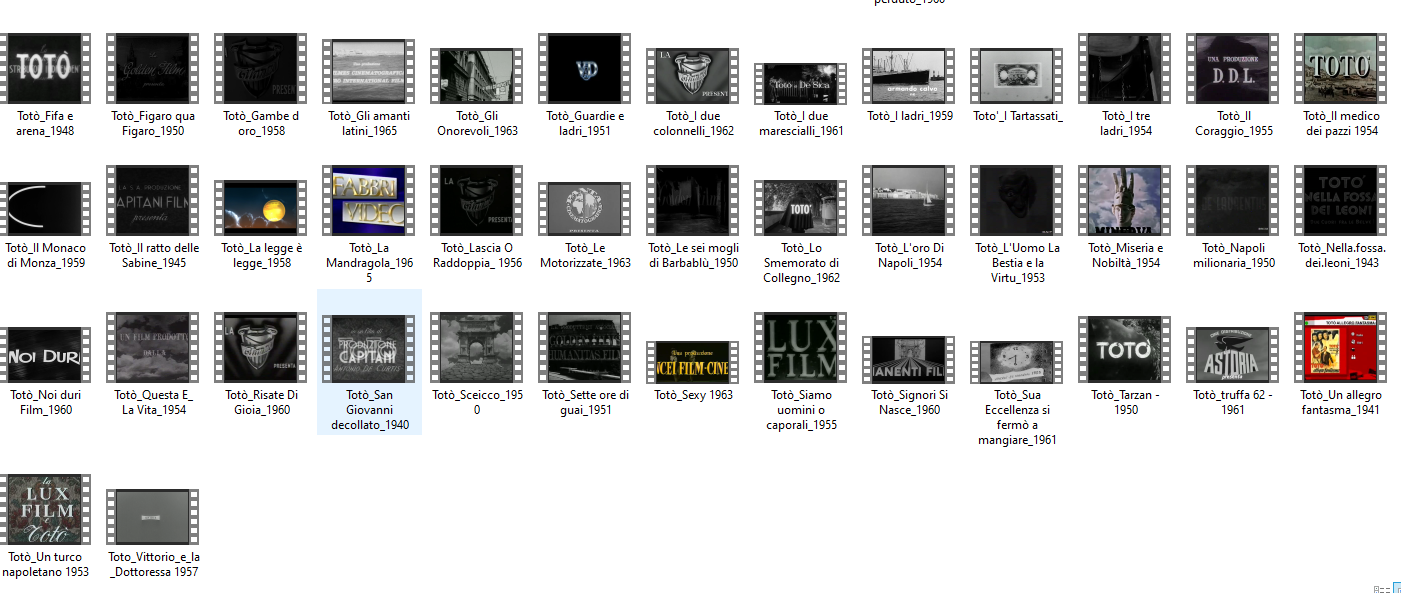Image resolution: width=1401 pixels, height=593 pixels.
Task: Select the Totò_Risate Di Gioia_1960 thumbnail
Action: (x=261, y=347)
